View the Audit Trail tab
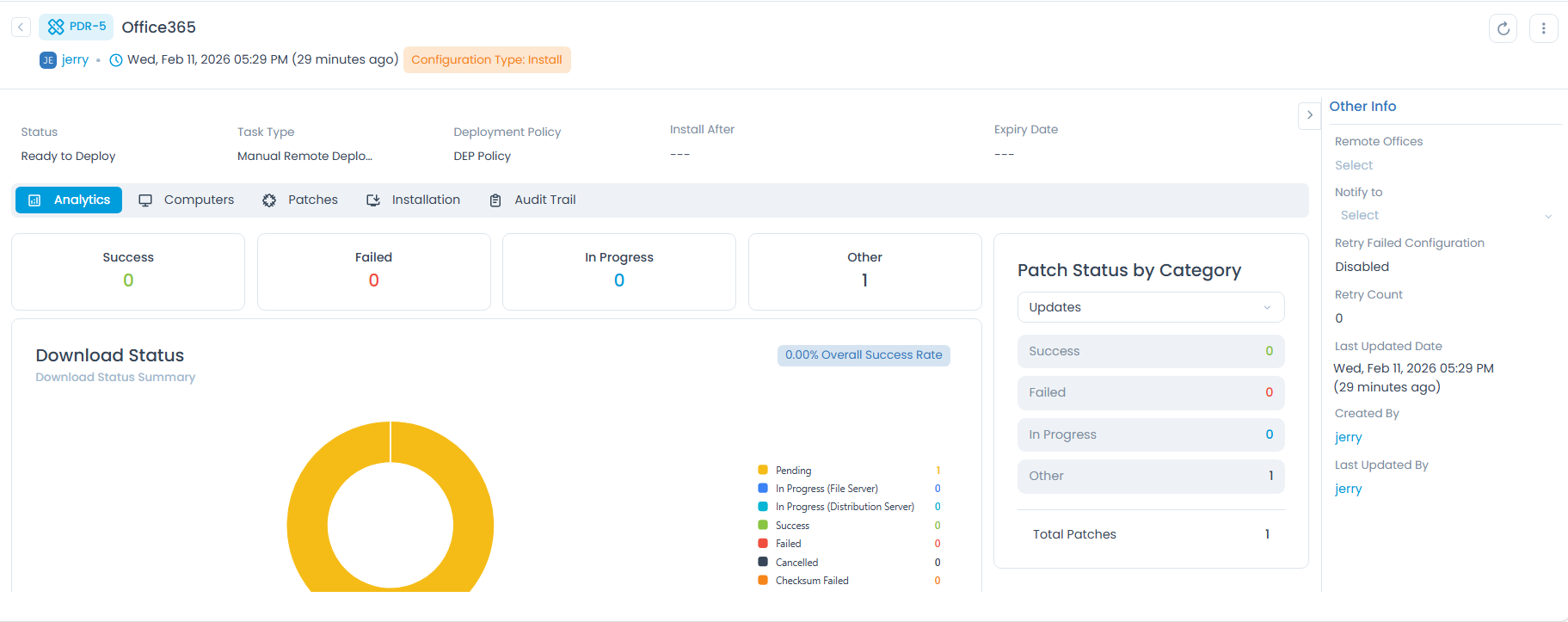Image resolution: width=1568 pixels, height=622 pixels. click(532, 200)
